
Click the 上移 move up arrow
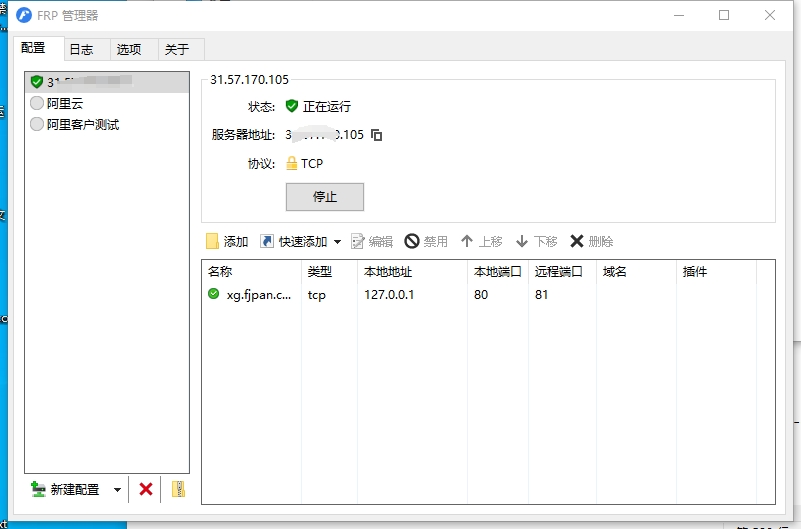coord(467,241)
